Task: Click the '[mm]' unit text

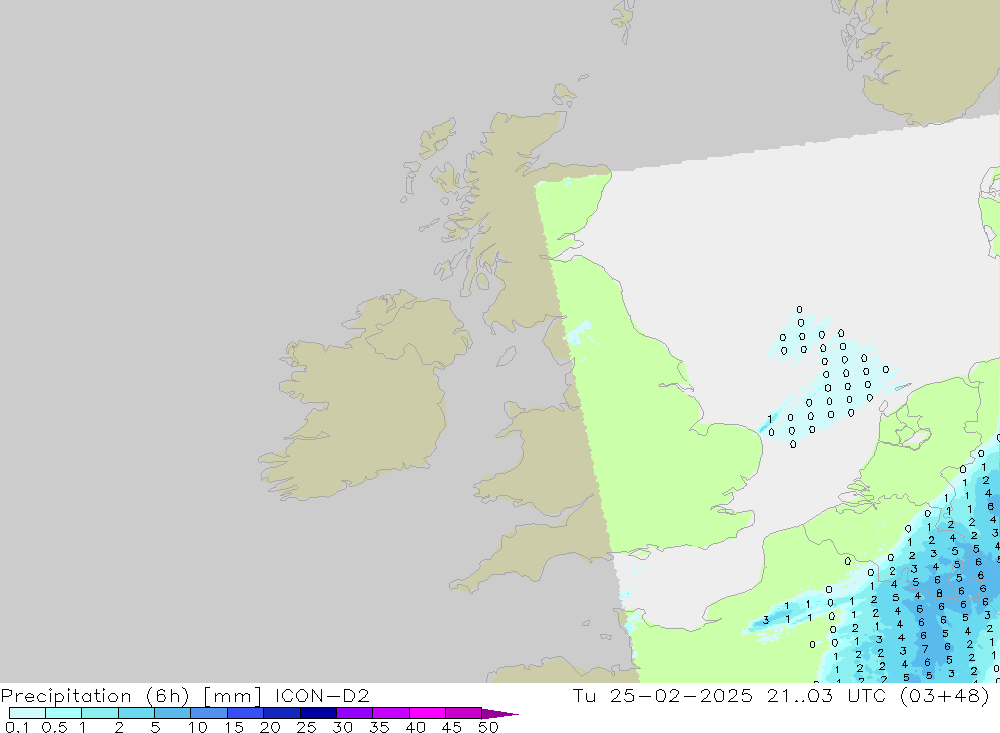Action: 232,695
